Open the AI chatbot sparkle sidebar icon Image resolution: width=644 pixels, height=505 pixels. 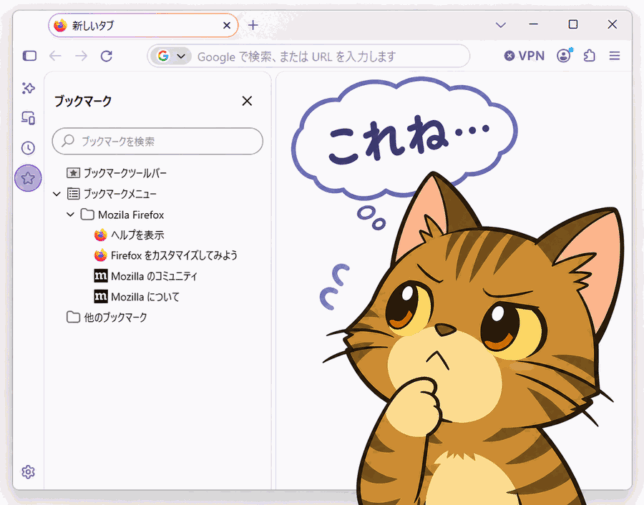click(28, 88)
